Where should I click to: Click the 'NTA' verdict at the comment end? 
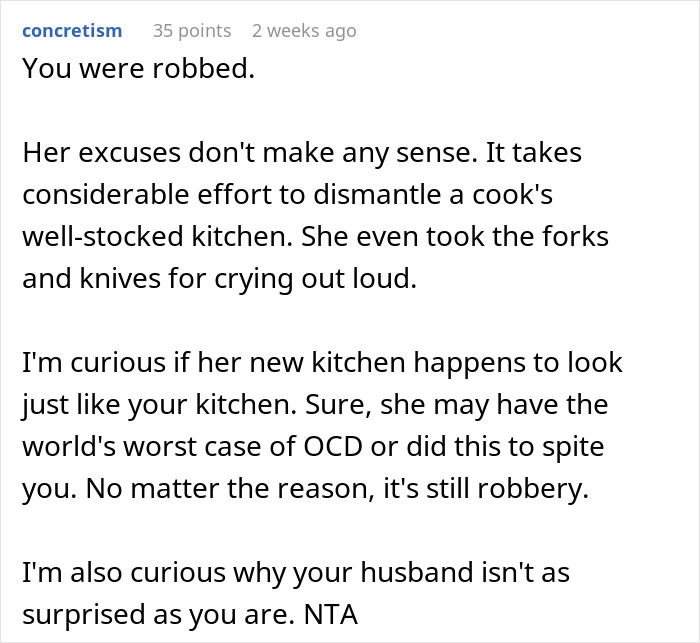pyautogui.click(x=331, y=614)
